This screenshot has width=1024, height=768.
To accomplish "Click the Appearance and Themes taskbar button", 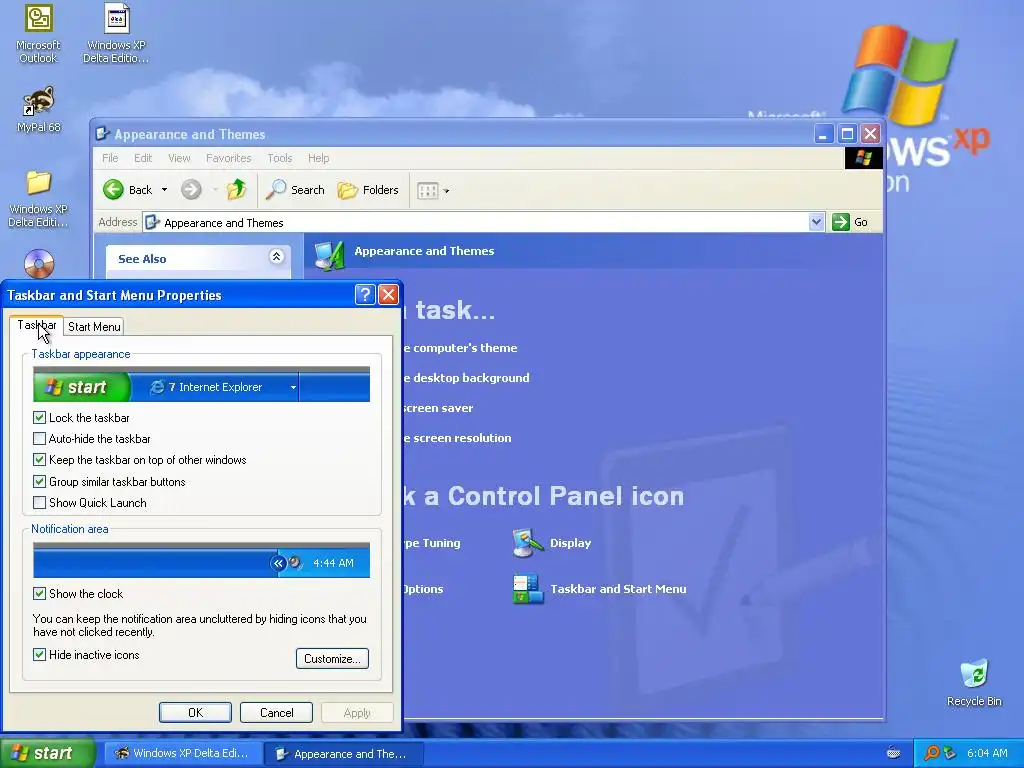I will point(345,754).
